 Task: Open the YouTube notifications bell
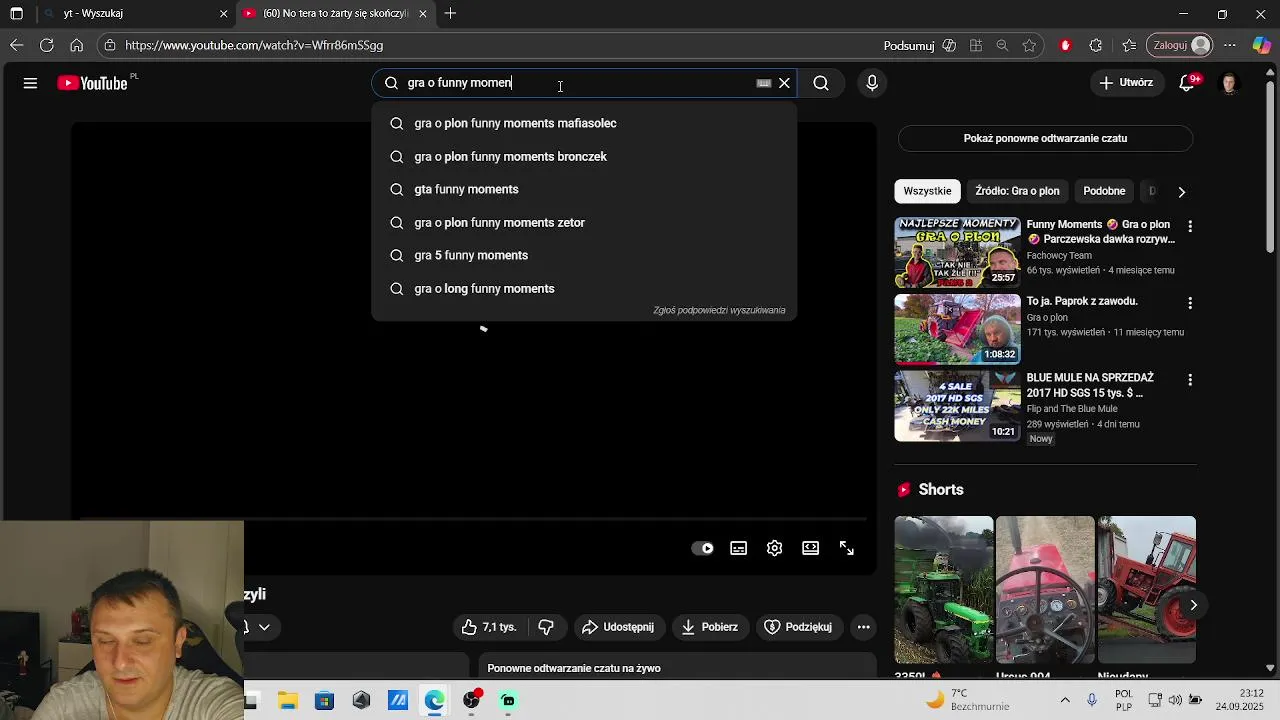[1188, 83]
